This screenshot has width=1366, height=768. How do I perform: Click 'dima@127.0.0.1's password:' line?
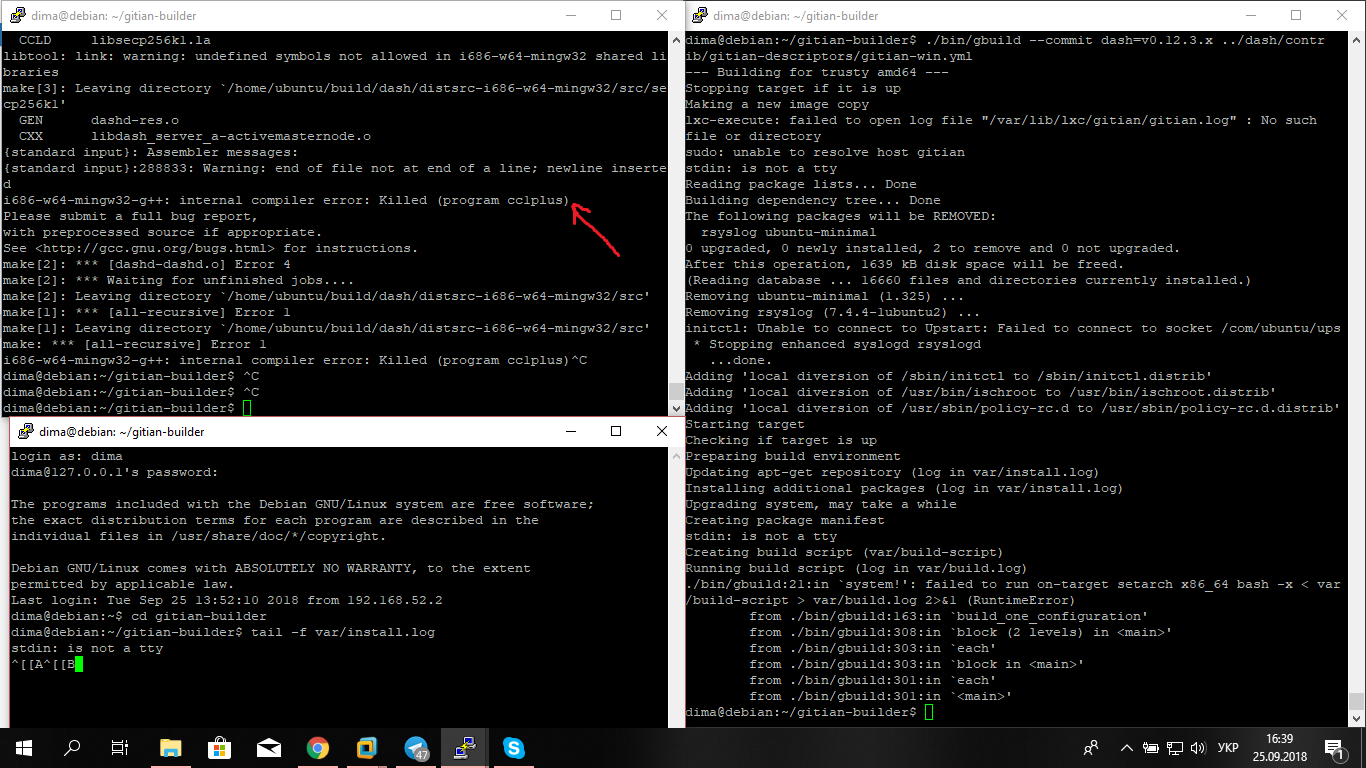(x=115, y=472)
